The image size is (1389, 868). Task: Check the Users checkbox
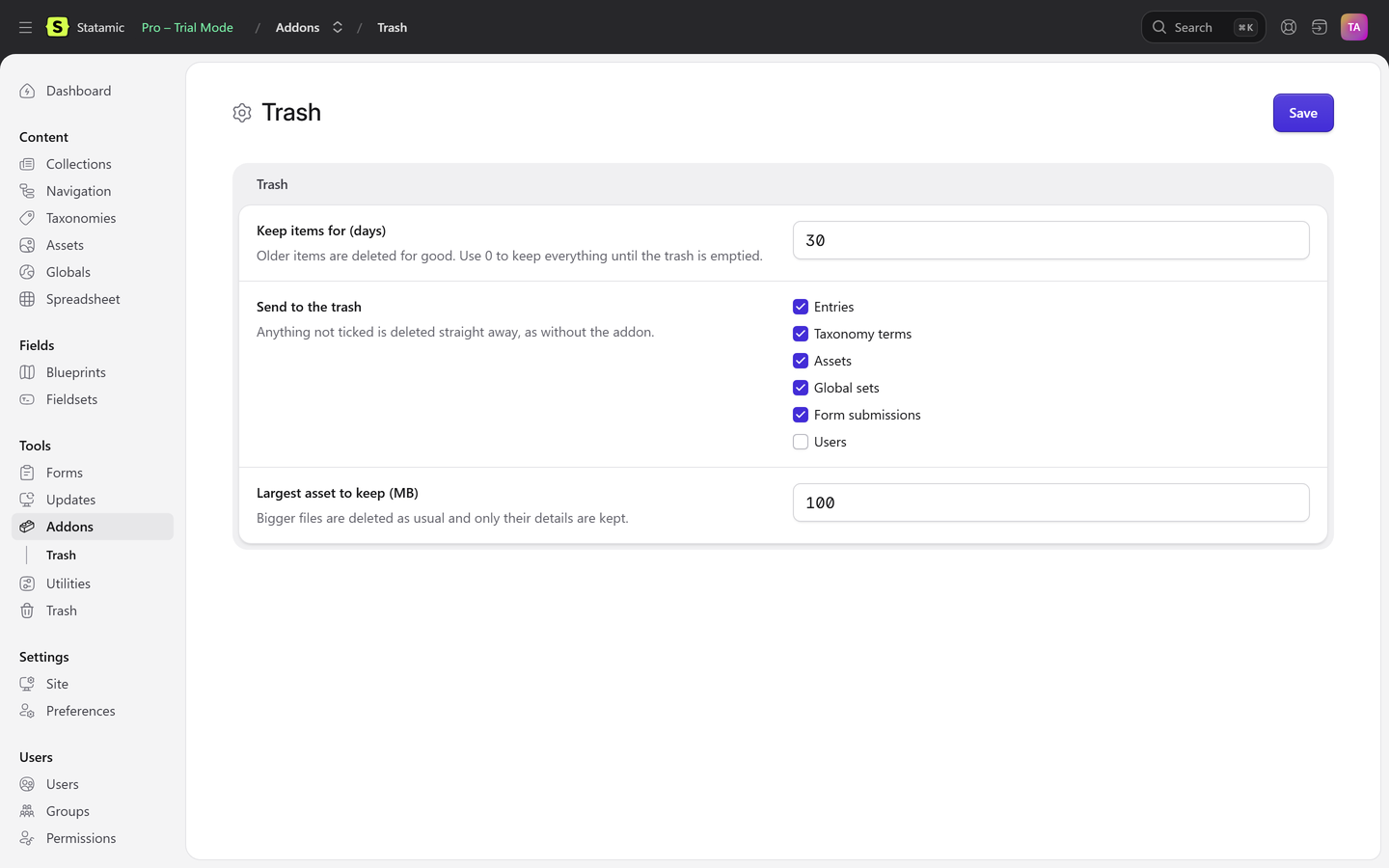[801, 442]
